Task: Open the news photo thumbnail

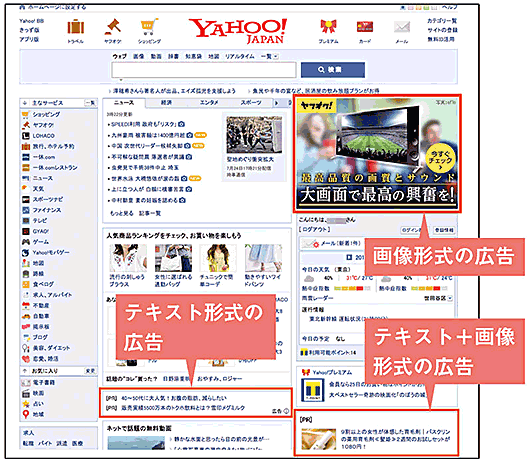Action: pos(254,135)
